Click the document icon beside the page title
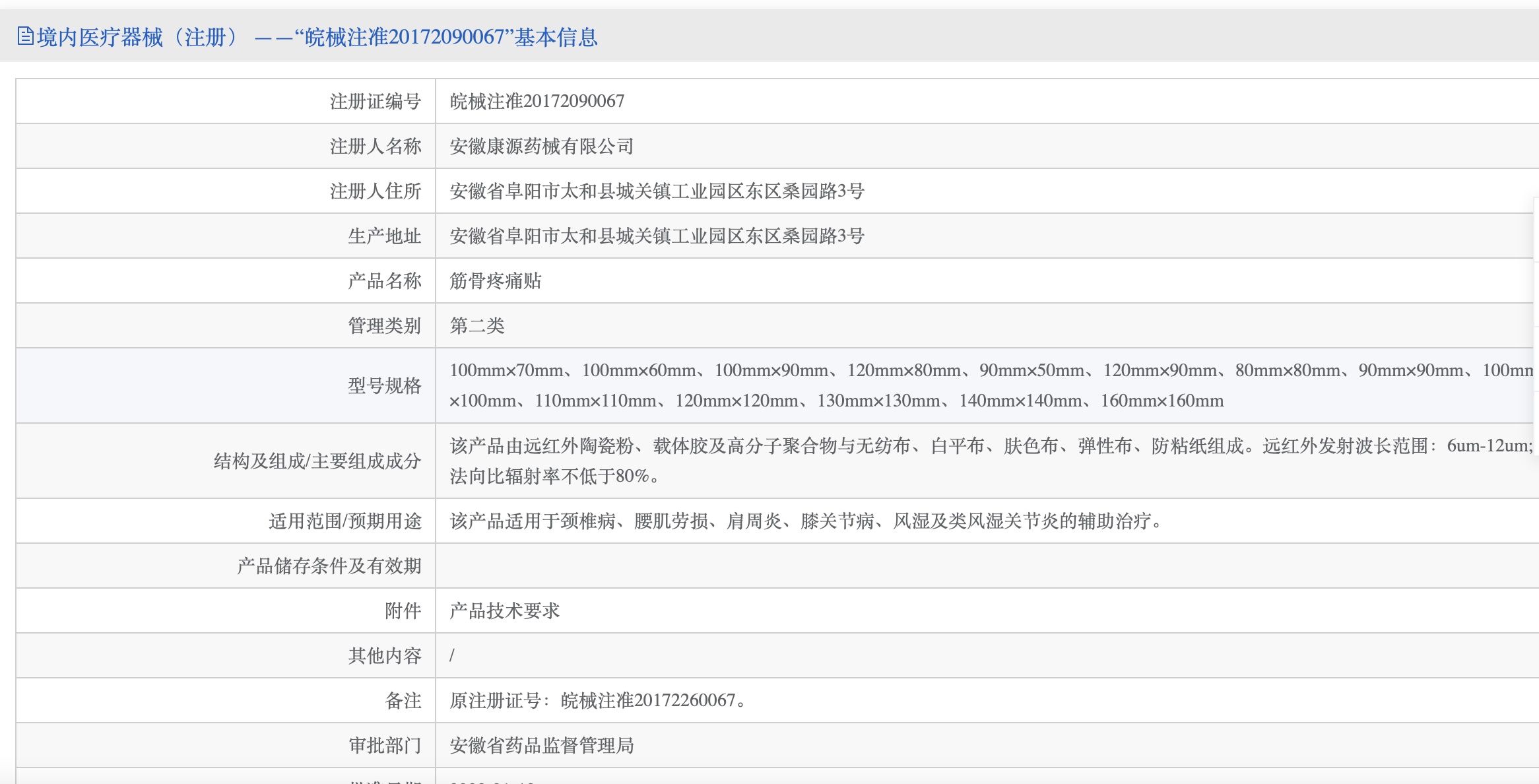The height and width of the screenshot is (784, 1539). coord(25,36)
